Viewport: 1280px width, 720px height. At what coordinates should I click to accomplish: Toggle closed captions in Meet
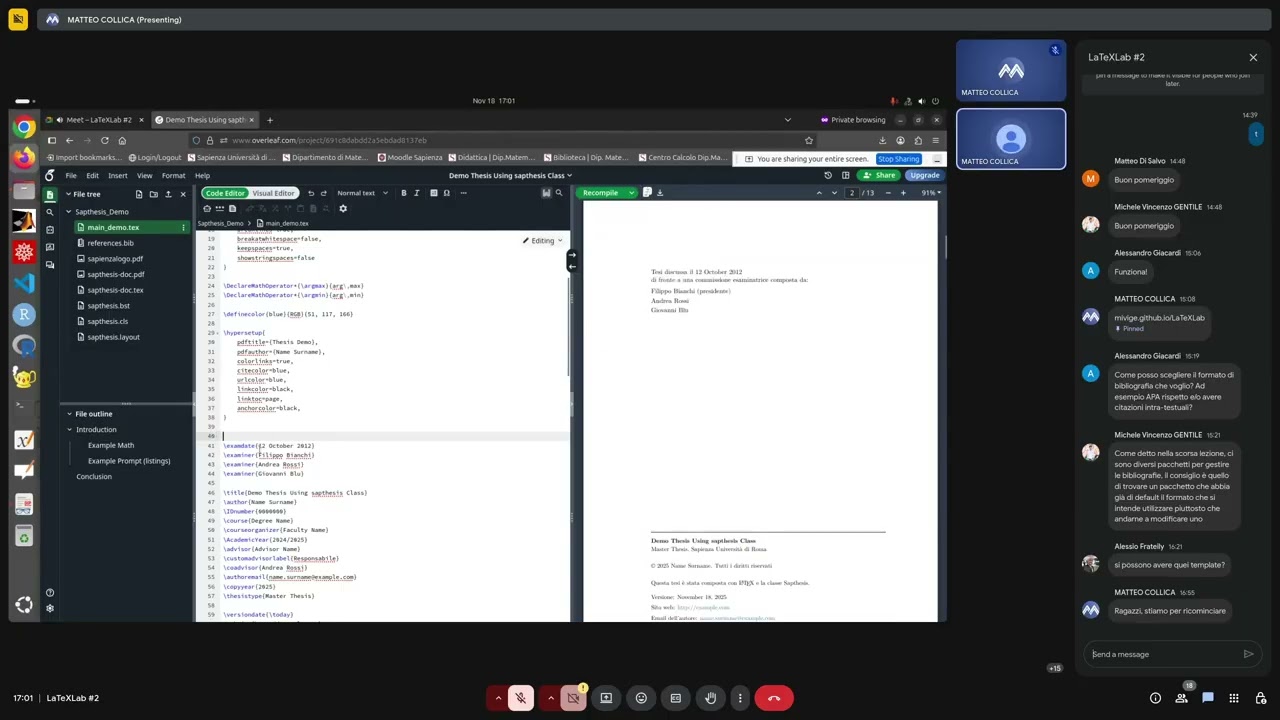pos(676,698)
